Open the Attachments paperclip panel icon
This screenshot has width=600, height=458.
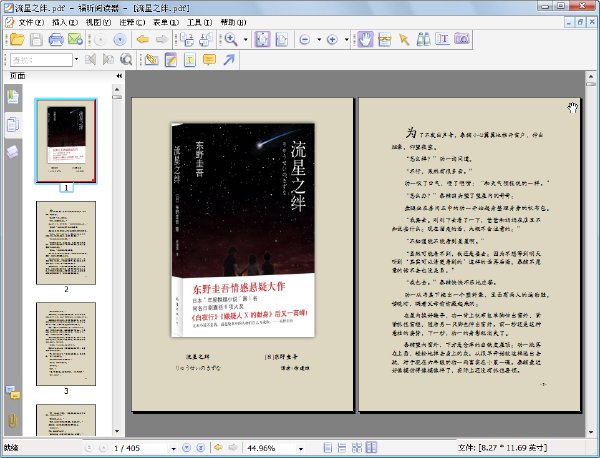[12, 421]
